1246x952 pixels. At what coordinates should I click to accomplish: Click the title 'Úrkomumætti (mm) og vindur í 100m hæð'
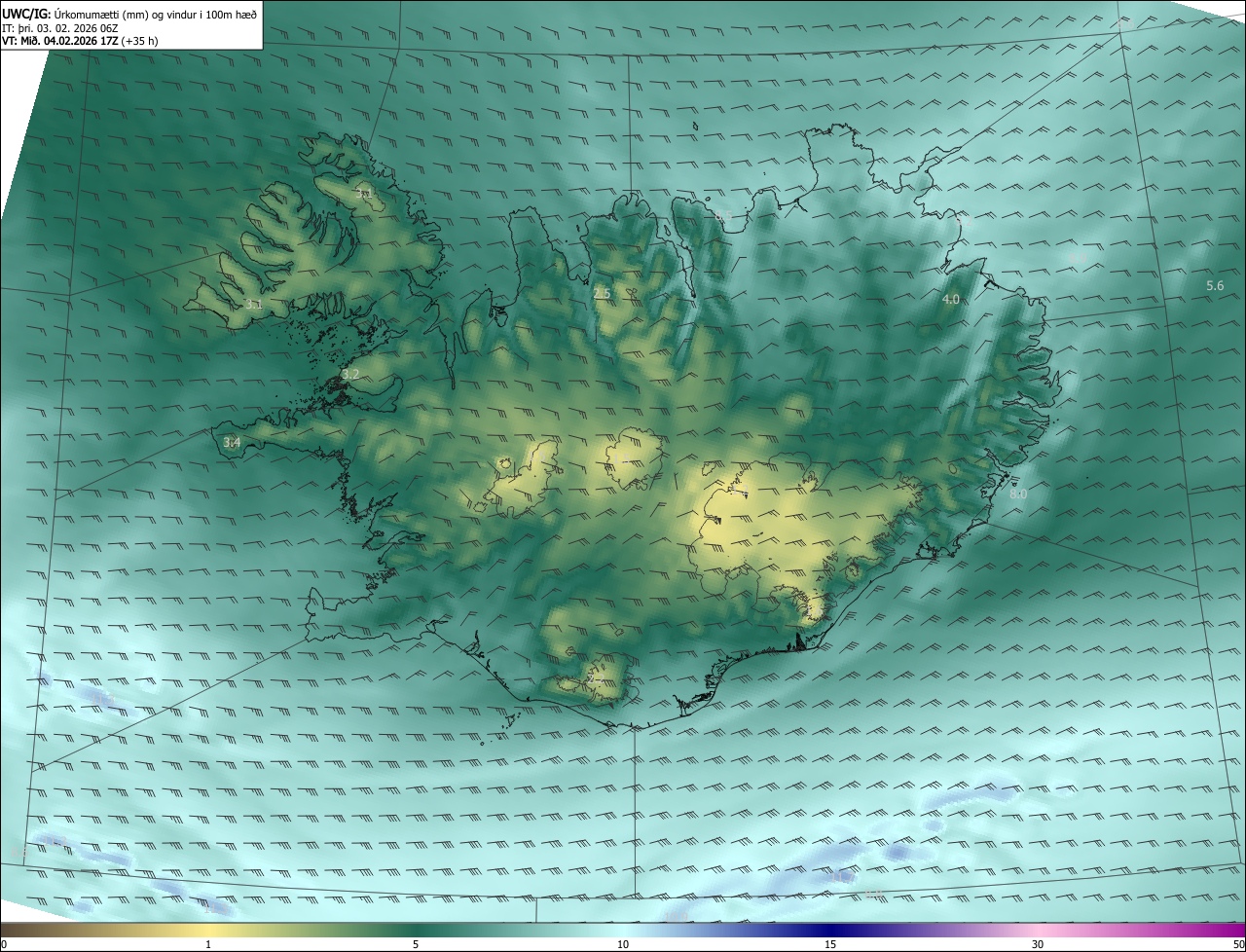point(155,13)
